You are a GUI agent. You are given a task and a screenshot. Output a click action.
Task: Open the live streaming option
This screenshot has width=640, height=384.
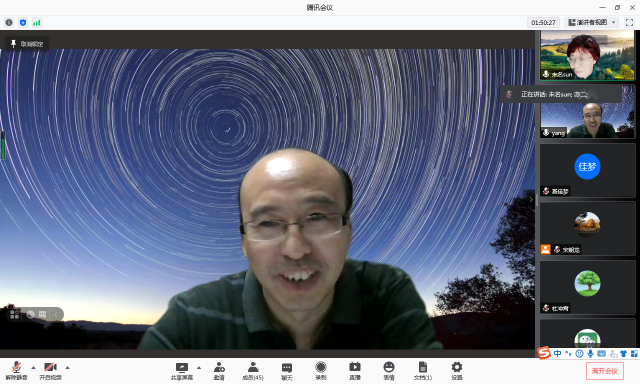355,371
